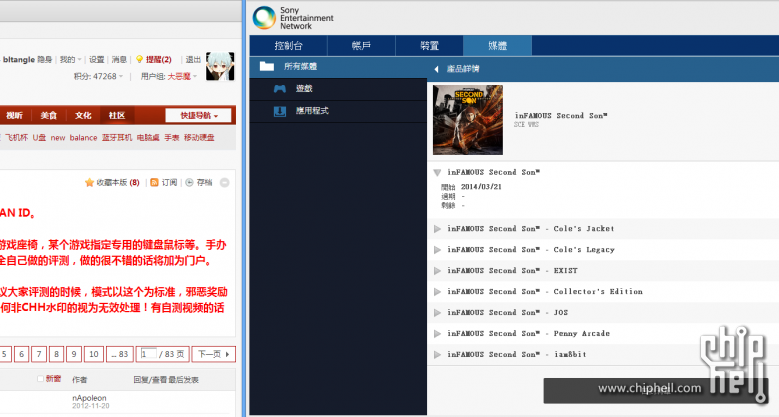
Task: Go to forum page 8
Action: tap(56, 354)
